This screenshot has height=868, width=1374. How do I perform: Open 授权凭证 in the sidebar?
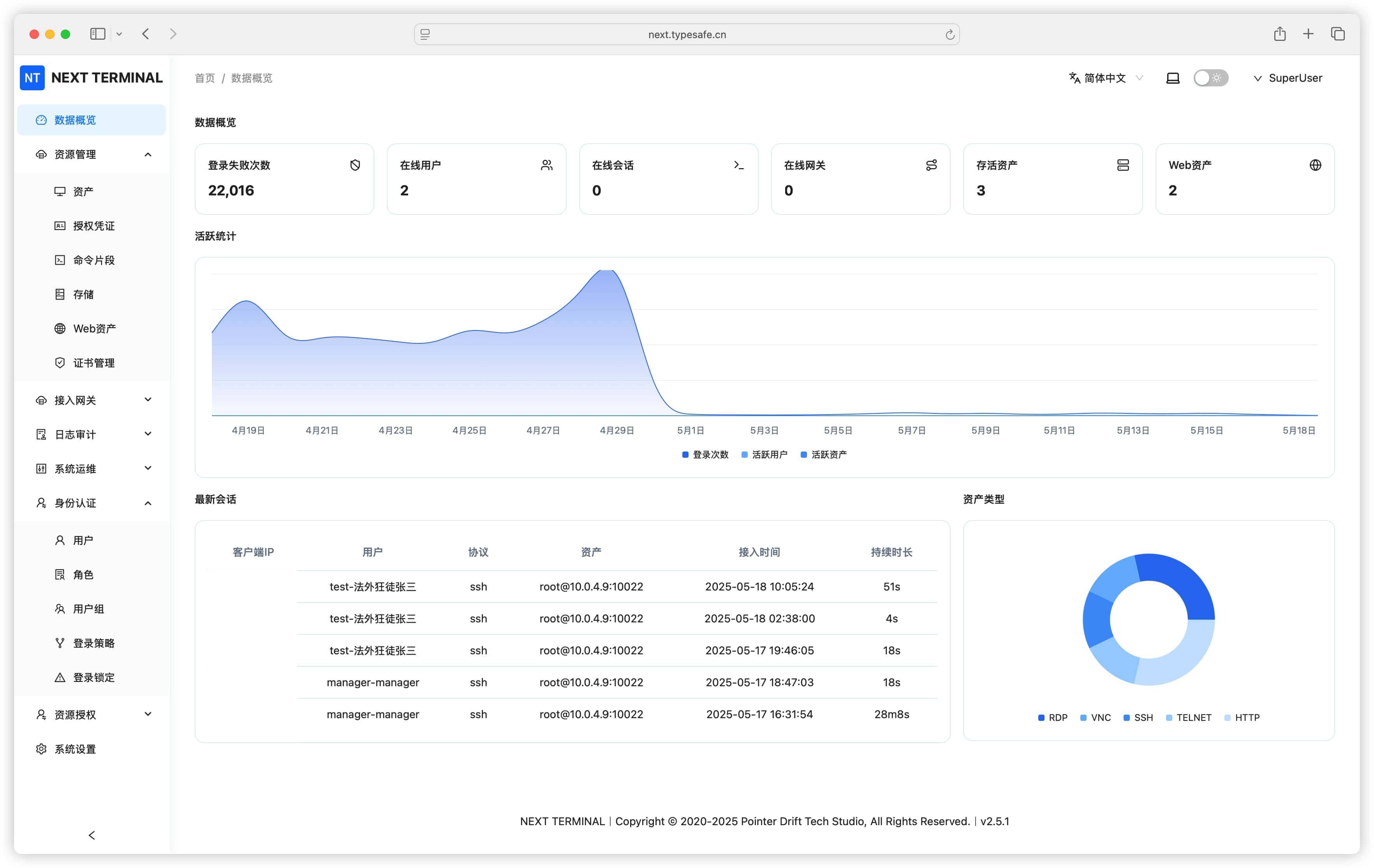pyautogui.click(x=93, y=226)
